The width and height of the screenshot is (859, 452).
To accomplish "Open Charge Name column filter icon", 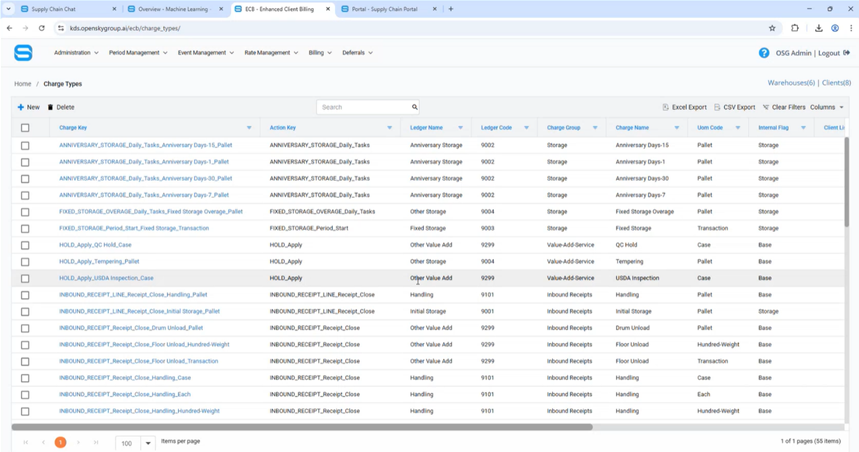I will tap(676, 128).
